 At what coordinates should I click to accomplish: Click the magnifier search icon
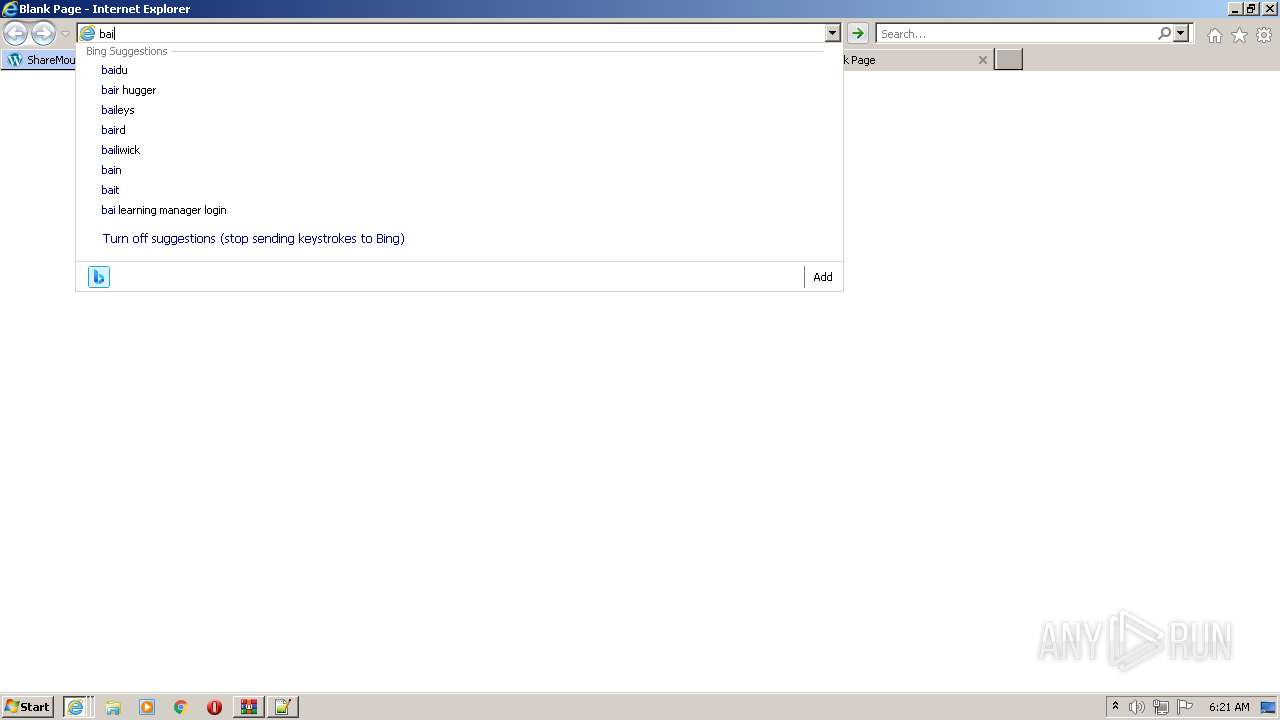(x=1164, y=34)
